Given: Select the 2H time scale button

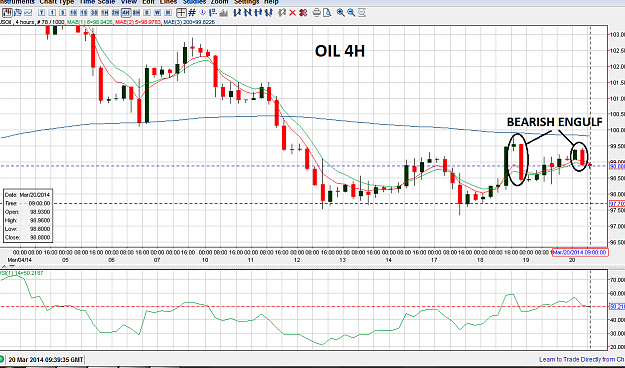Looking at the screenshot, I should coord(115,13).
